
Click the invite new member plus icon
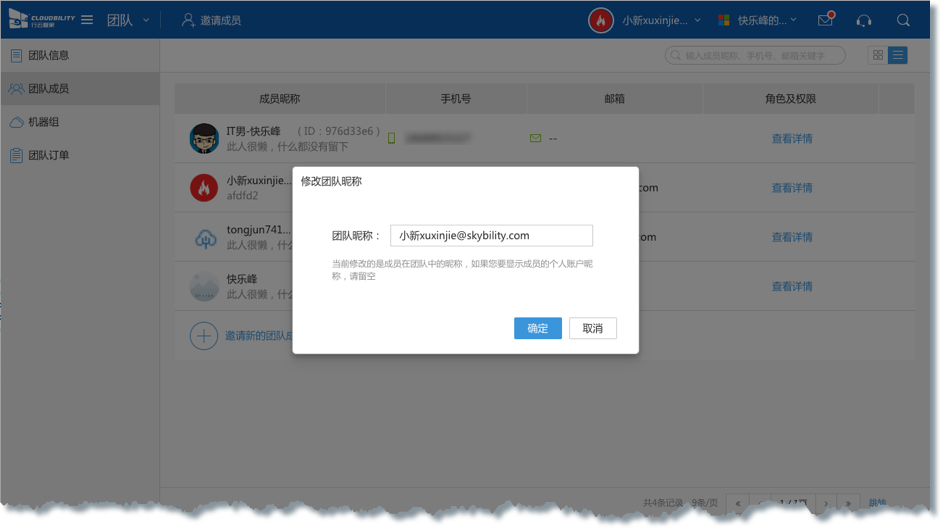204,336
